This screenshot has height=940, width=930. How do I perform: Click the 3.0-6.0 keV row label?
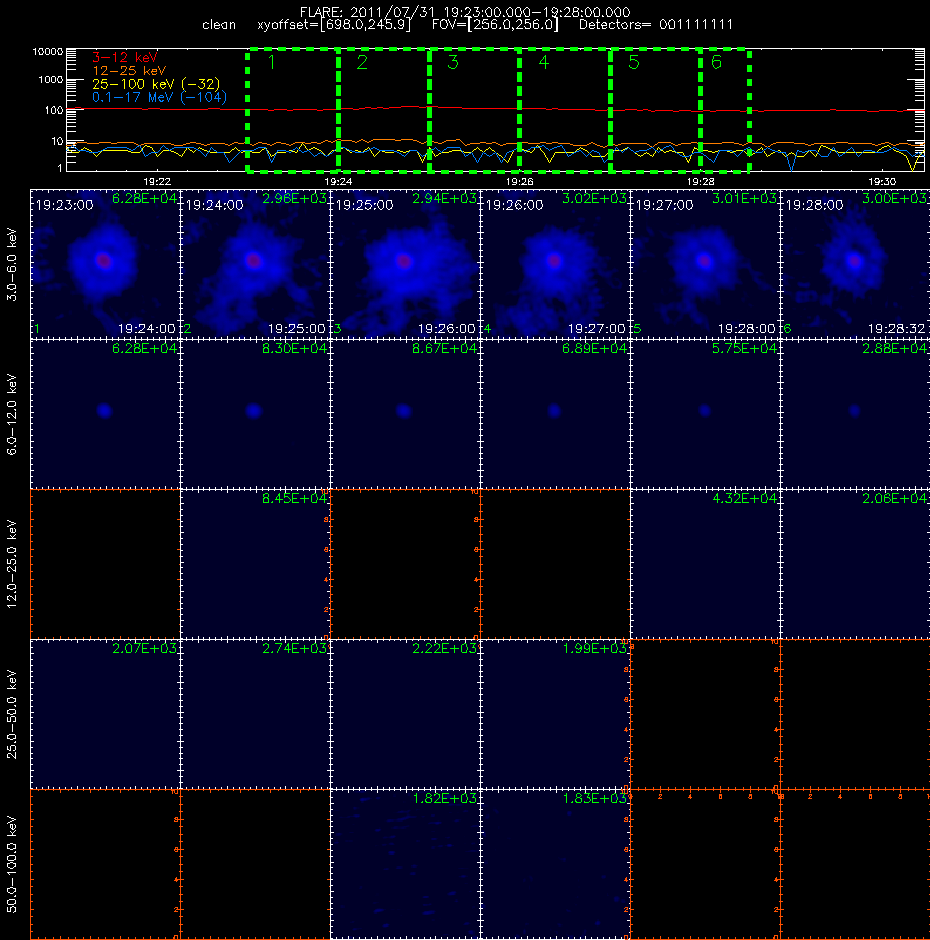(x=12, y=264)
